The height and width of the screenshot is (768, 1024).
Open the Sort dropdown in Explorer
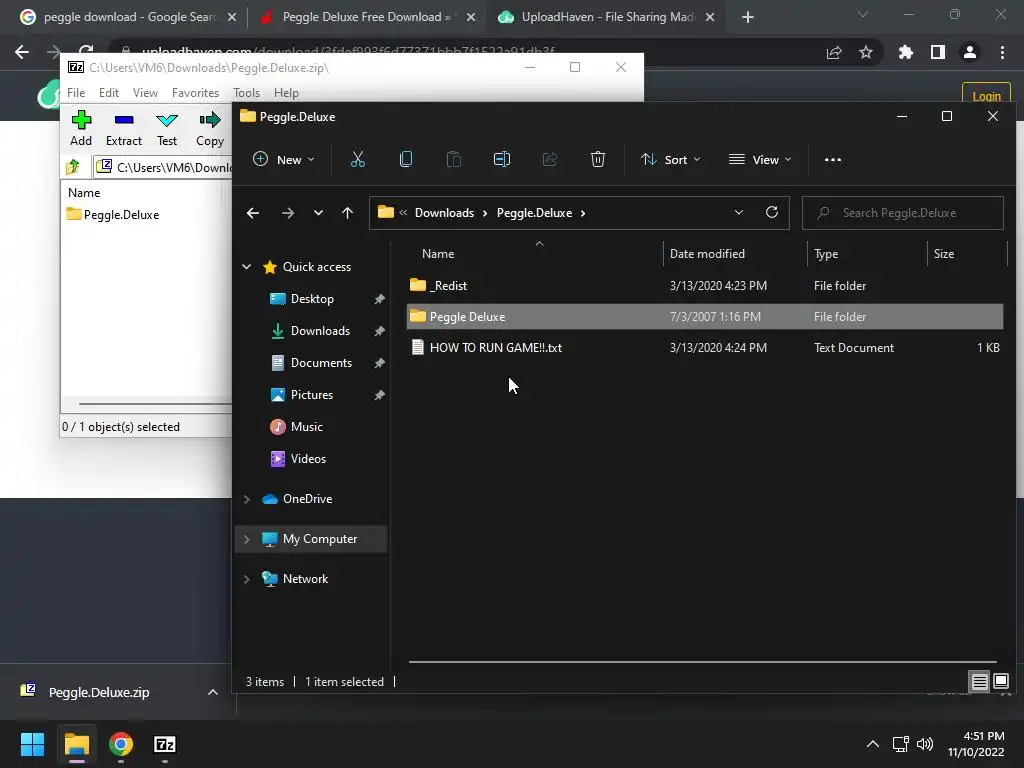pyautogui.click(x=670, y=159)
